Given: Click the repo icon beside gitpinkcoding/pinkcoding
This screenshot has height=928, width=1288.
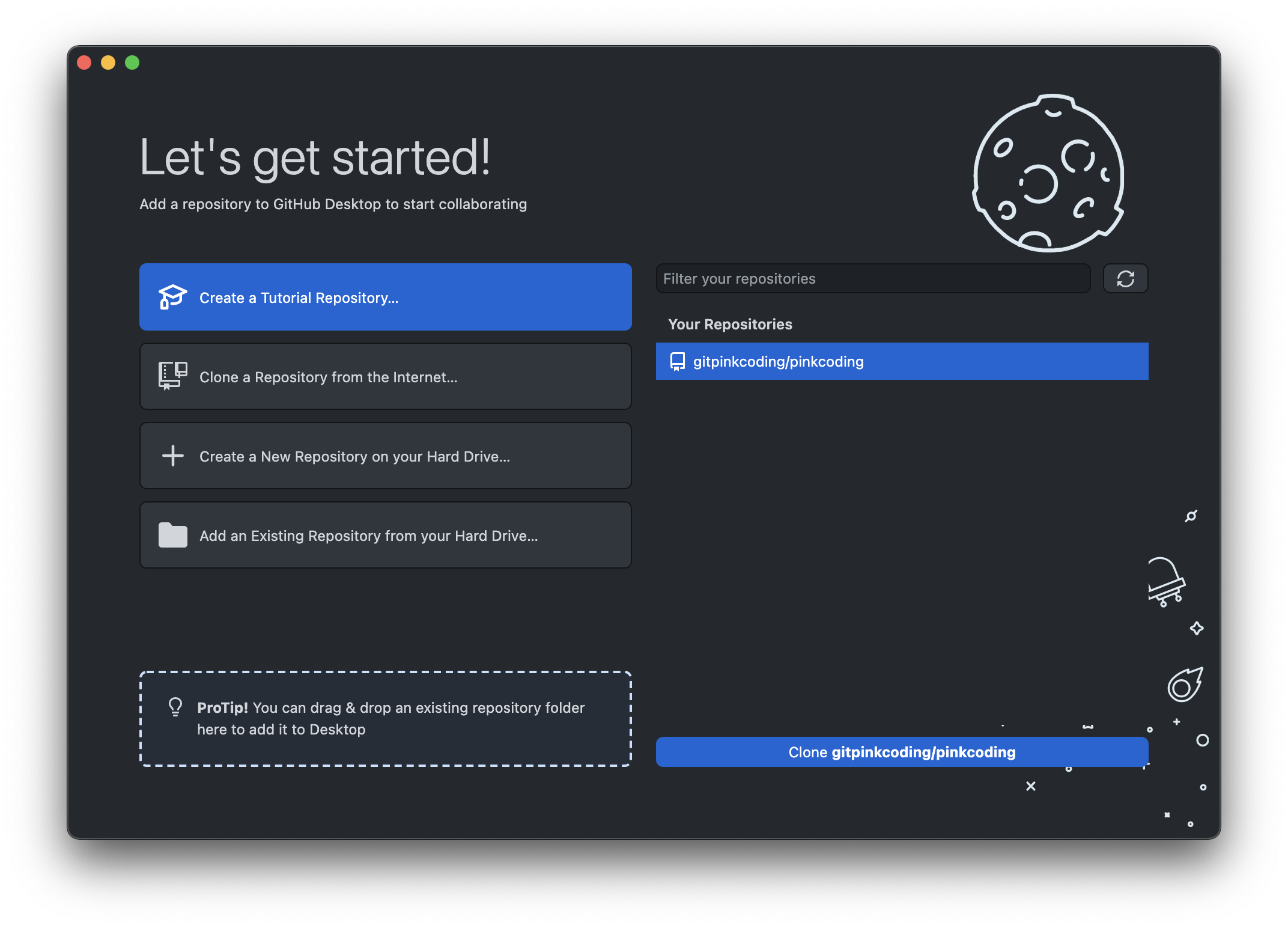Looking at the screenshot, I should 677,361.
